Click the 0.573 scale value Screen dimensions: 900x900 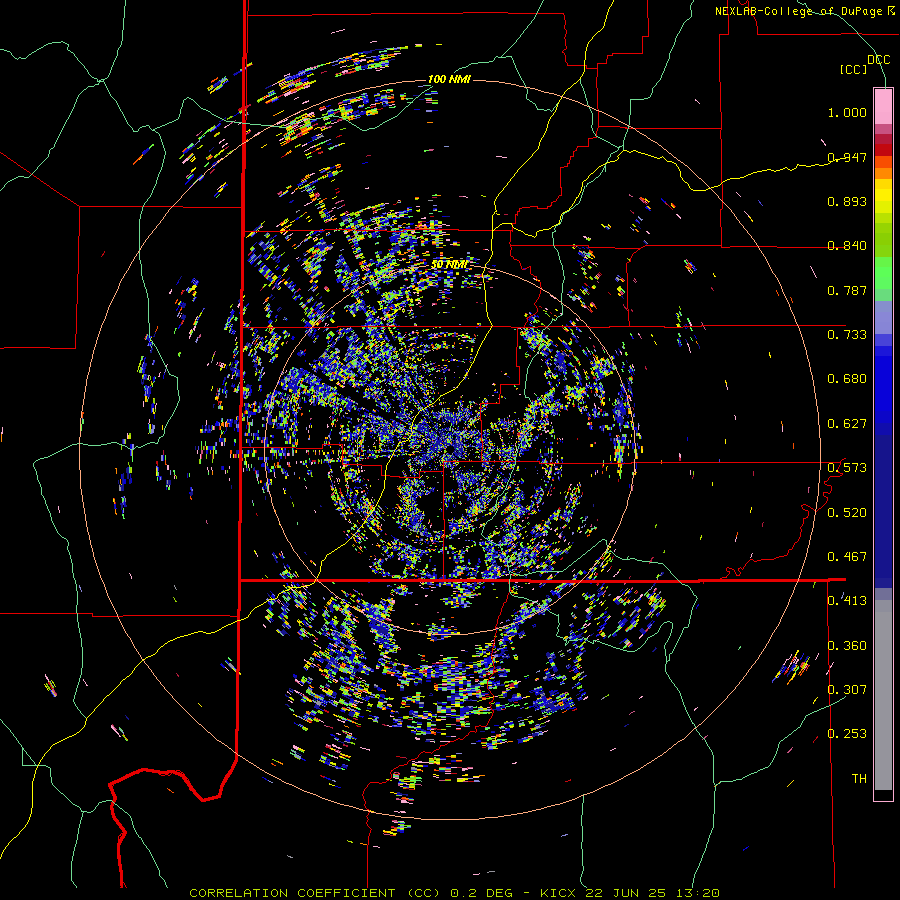[x=847, y=468]
